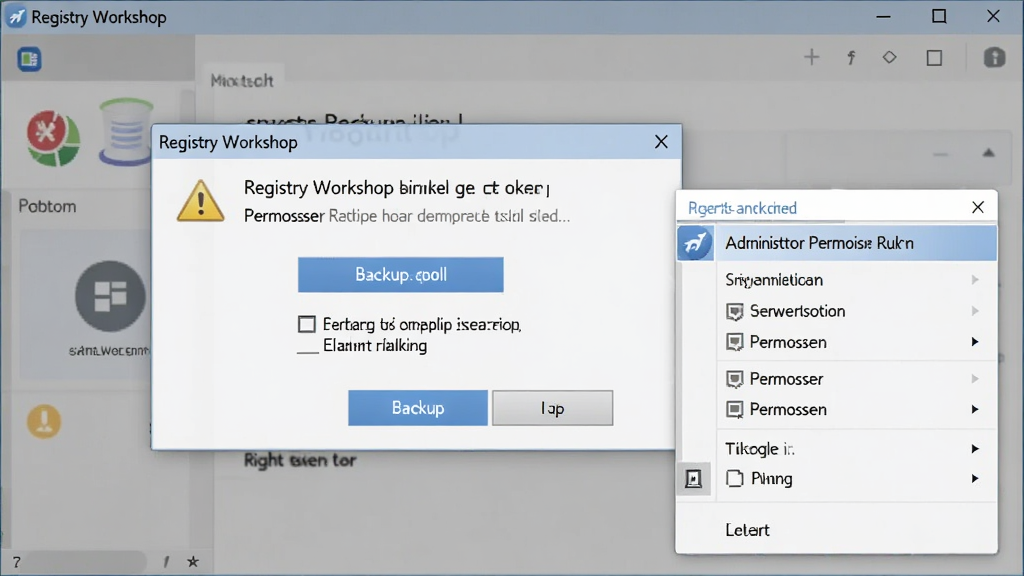Viewport: 1024px width, 576px height.
Task: Click the Right tsien tor text below dialog
Action: tap(300, 460)
